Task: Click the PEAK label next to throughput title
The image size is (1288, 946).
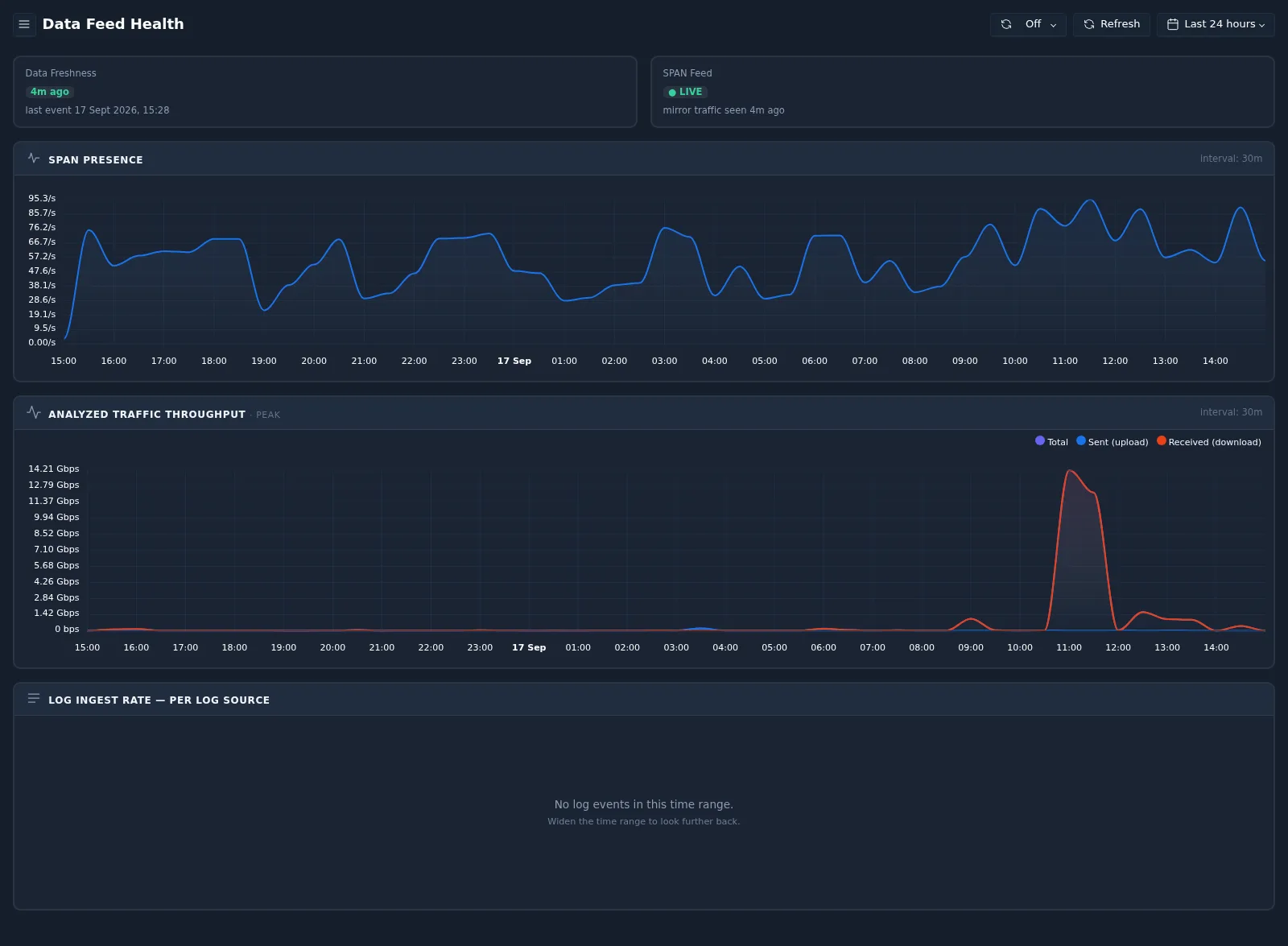Action: click(268, 415)
